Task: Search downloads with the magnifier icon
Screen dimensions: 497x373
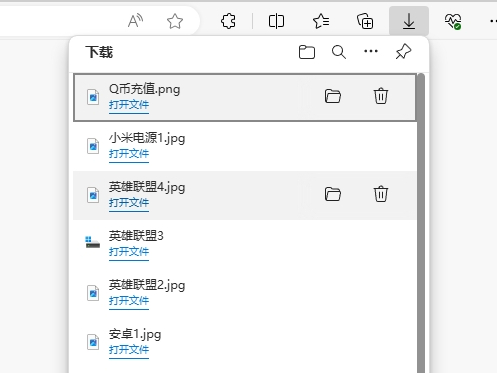Action: click(x=339, y=52)
